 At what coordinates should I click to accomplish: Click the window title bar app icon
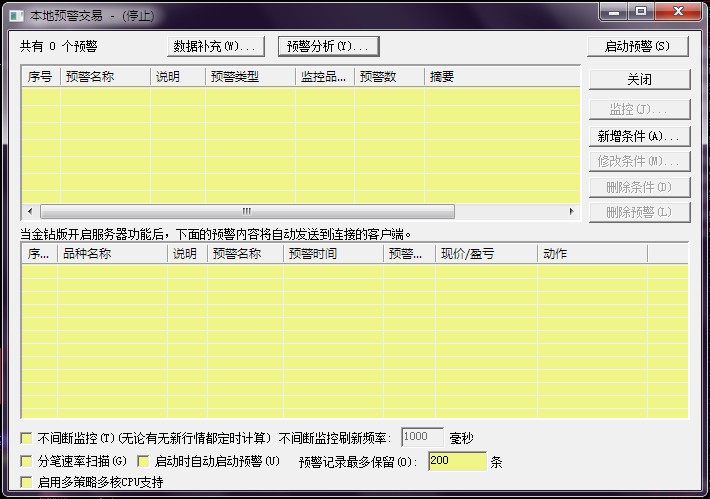click(x=16, y=16)
